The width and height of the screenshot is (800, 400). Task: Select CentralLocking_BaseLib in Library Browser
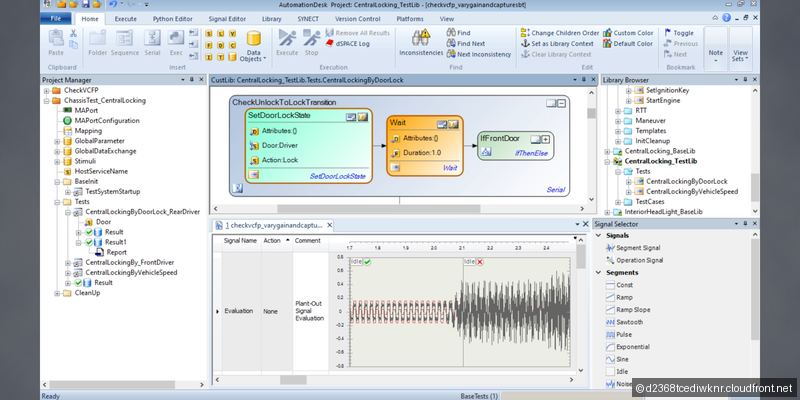click(x=660, y=152)
